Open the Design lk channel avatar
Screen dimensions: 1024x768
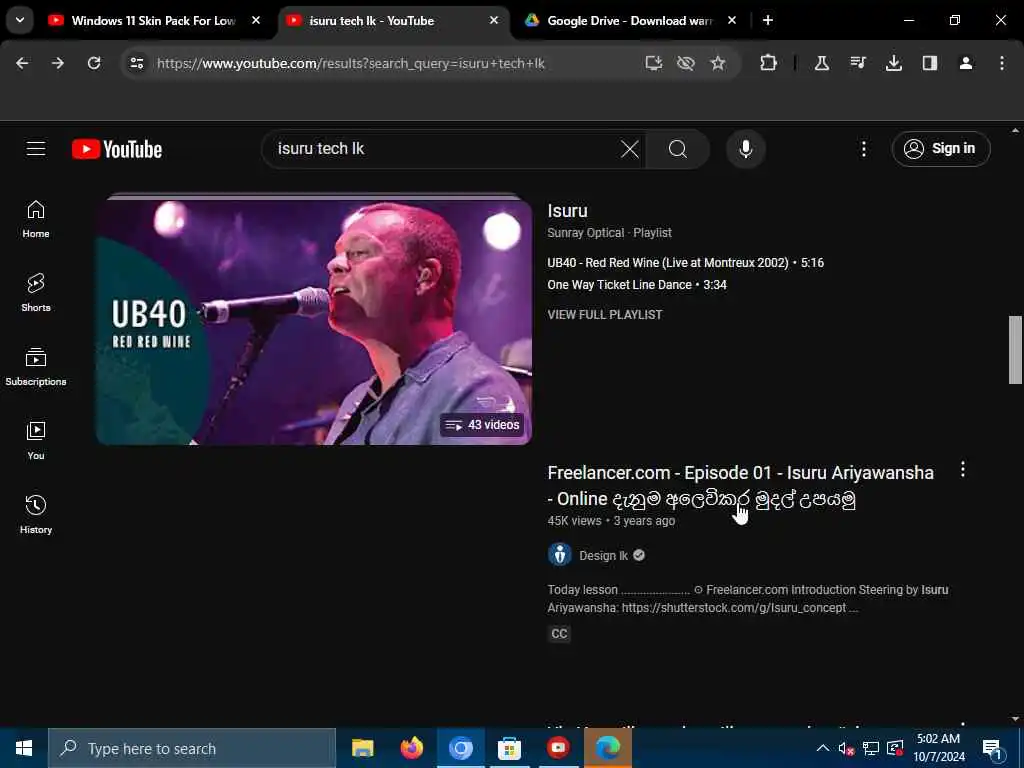[560, 555]
